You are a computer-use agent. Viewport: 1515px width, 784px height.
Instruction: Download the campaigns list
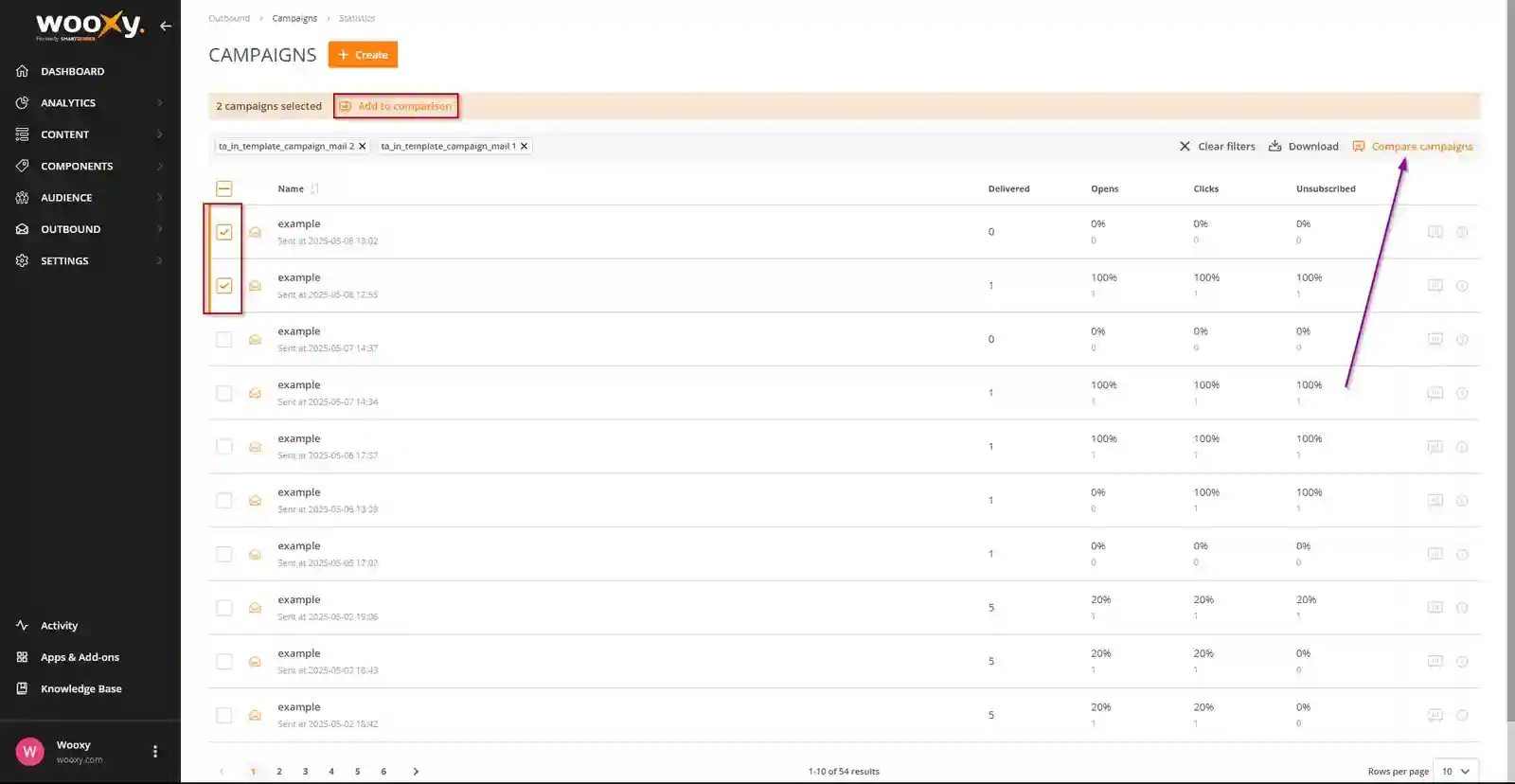(1303, 146)
